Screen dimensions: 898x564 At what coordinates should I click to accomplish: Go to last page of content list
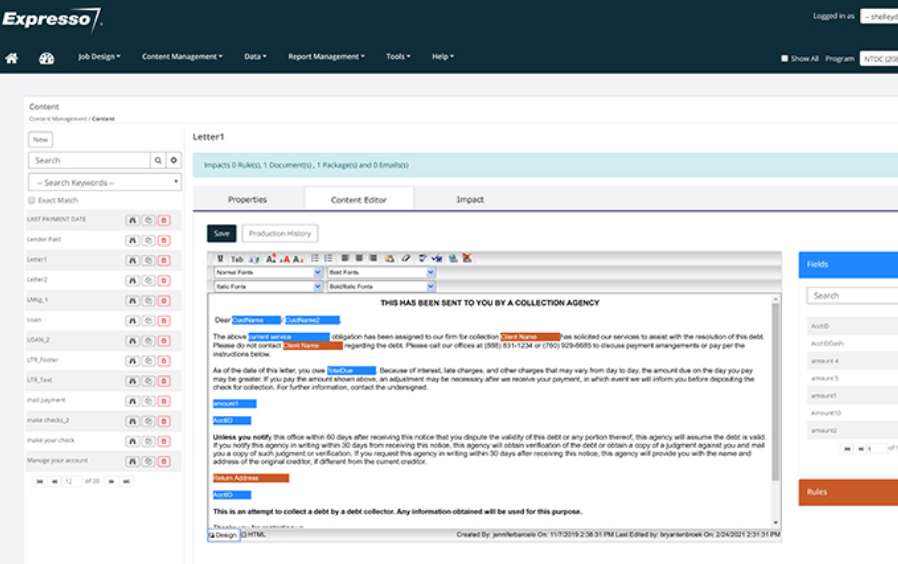pyautogui.click(x=127, y=482)
